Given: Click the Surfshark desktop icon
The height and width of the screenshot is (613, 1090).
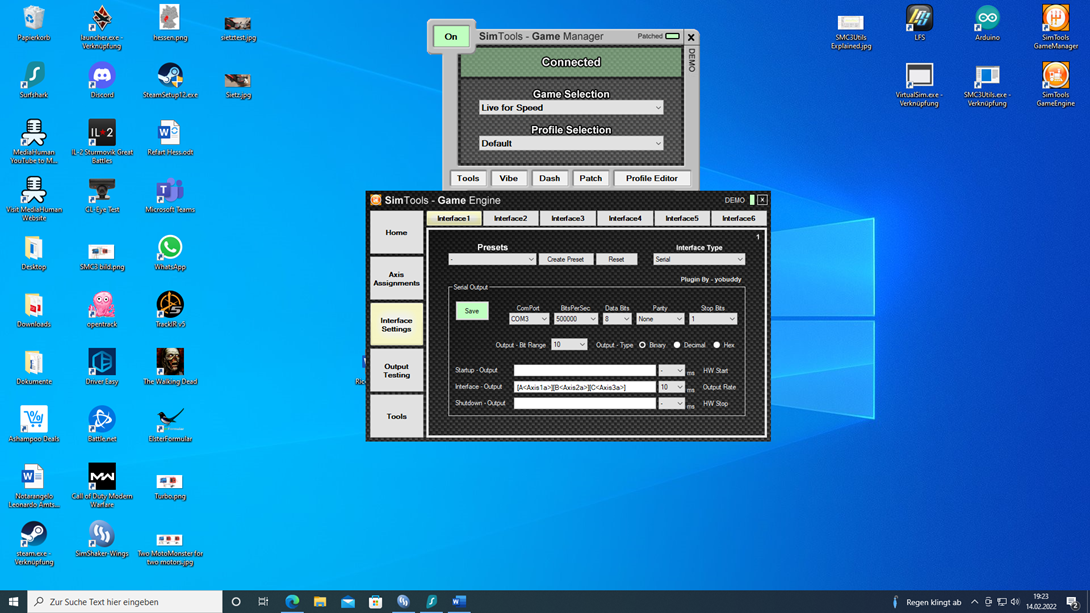Looking at the screenshot, I should coord(33,80).
